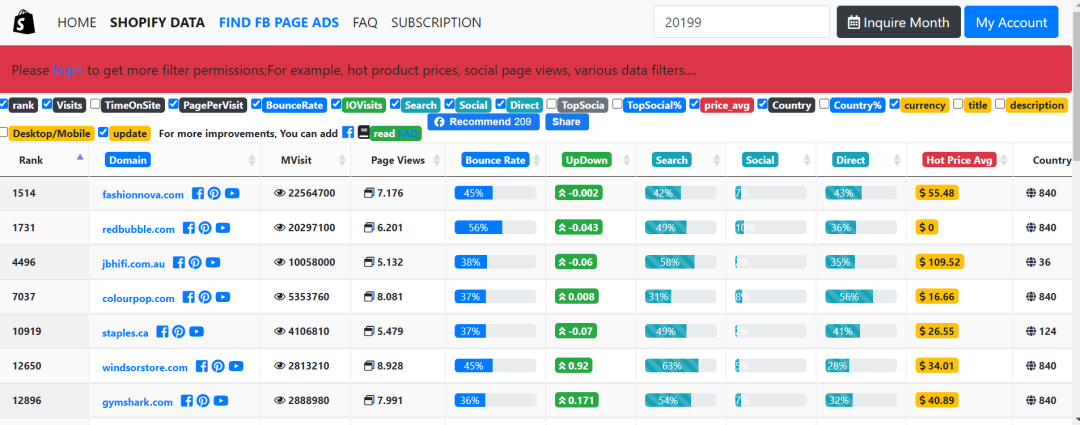Open the gymshark.com domain link
Screen dimensions: 1080x425
(137, 402)
